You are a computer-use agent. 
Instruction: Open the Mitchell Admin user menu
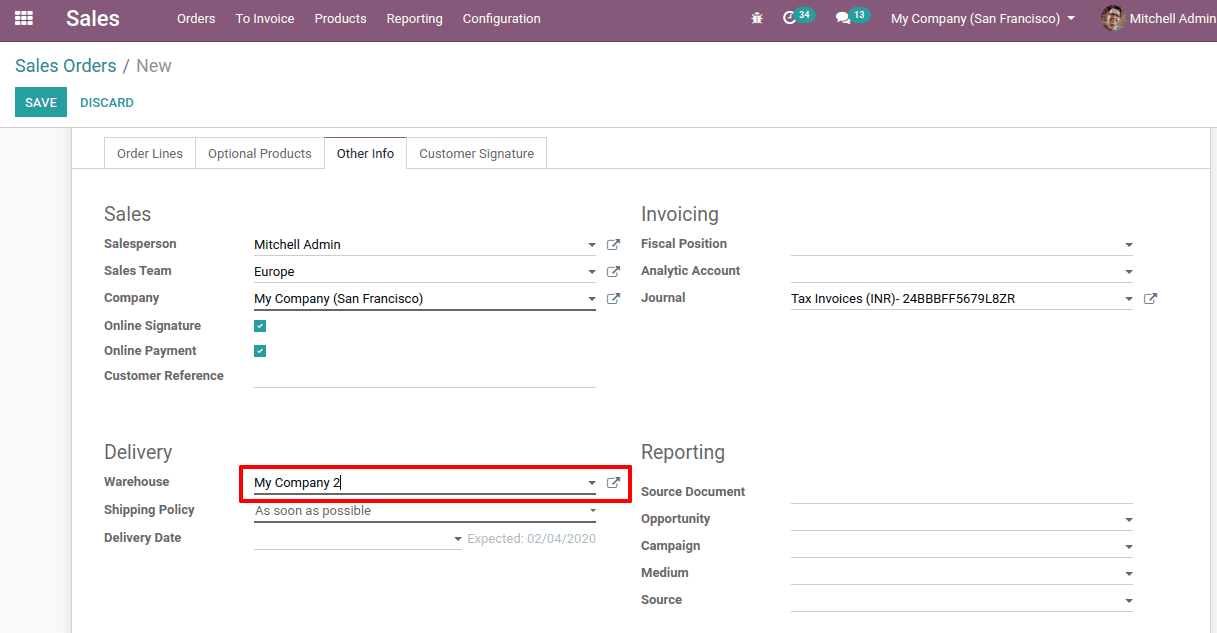(1158, 18)
